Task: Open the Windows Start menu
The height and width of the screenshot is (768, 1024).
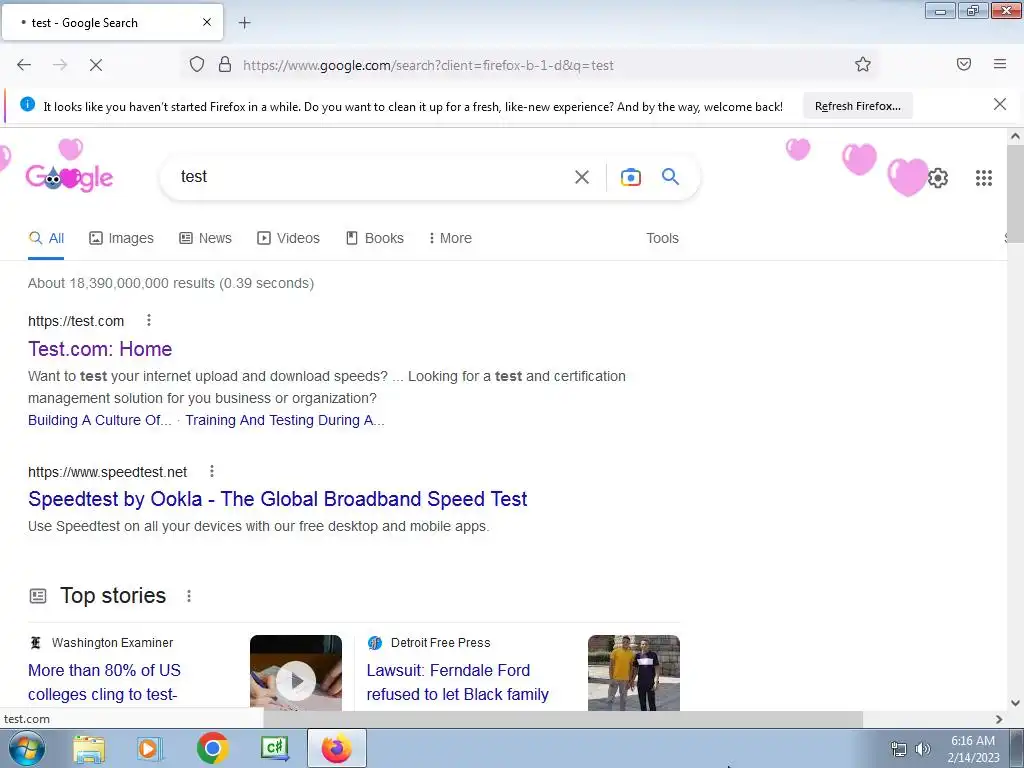Action: point(27,748)
